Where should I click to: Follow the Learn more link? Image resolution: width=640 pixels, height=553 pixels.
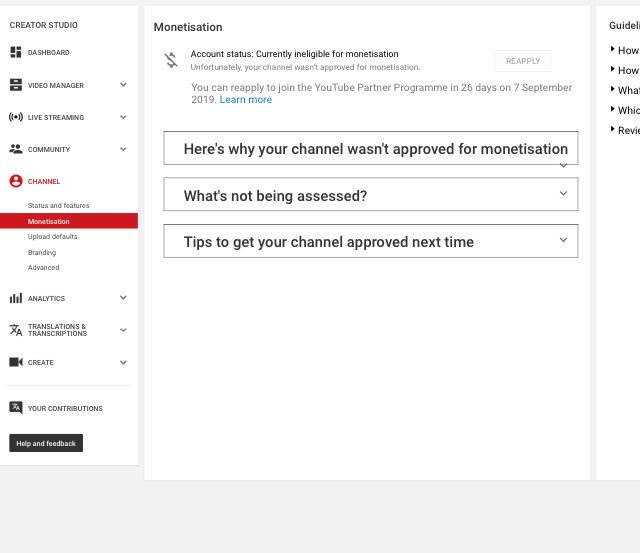pyautogui.click(x=246, y=100)
